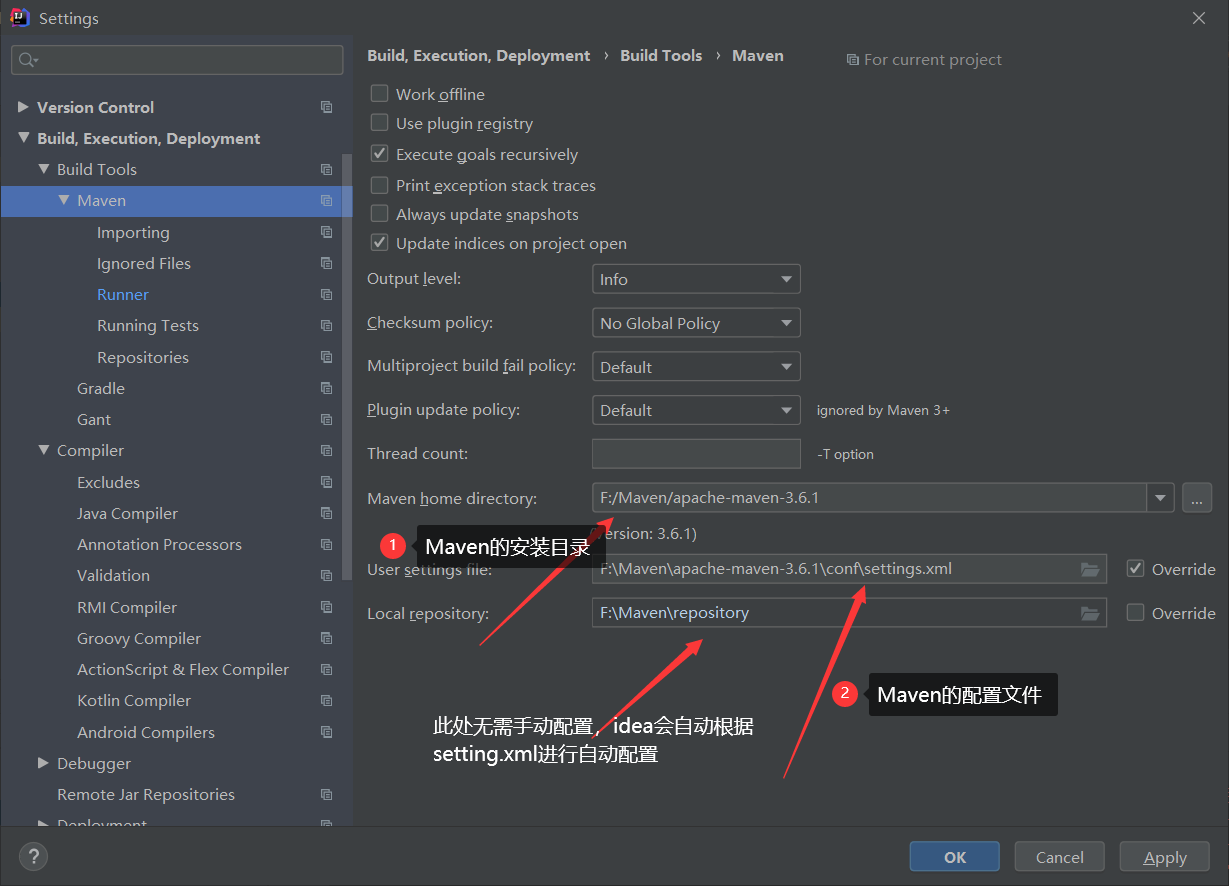Enable Always update snapshots checkbox
1229x886 pixels.
pyautogui.click(x=379, y=214)
